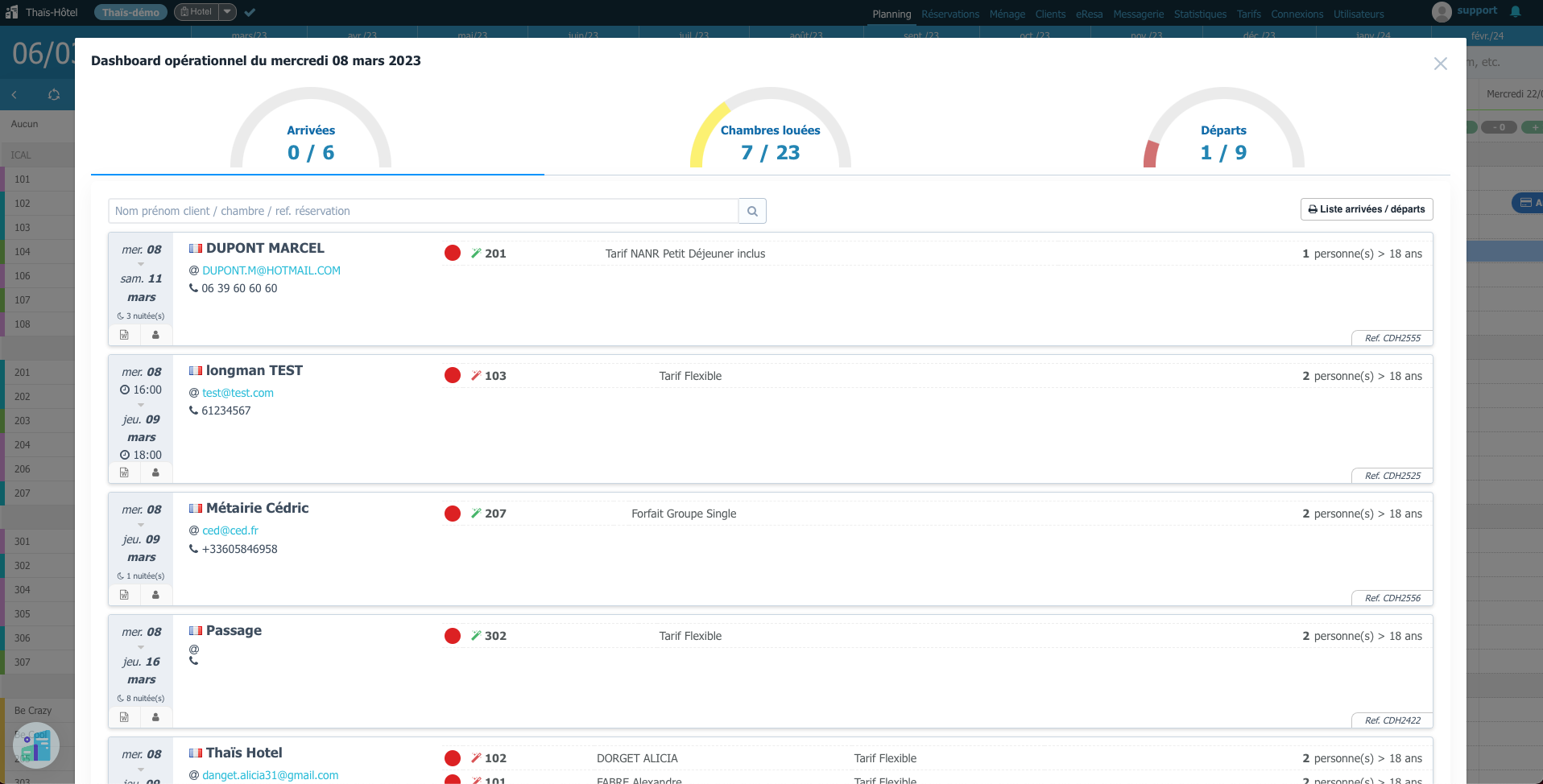Click the Ref. CDH2556 reference label

click(1392, 598)
